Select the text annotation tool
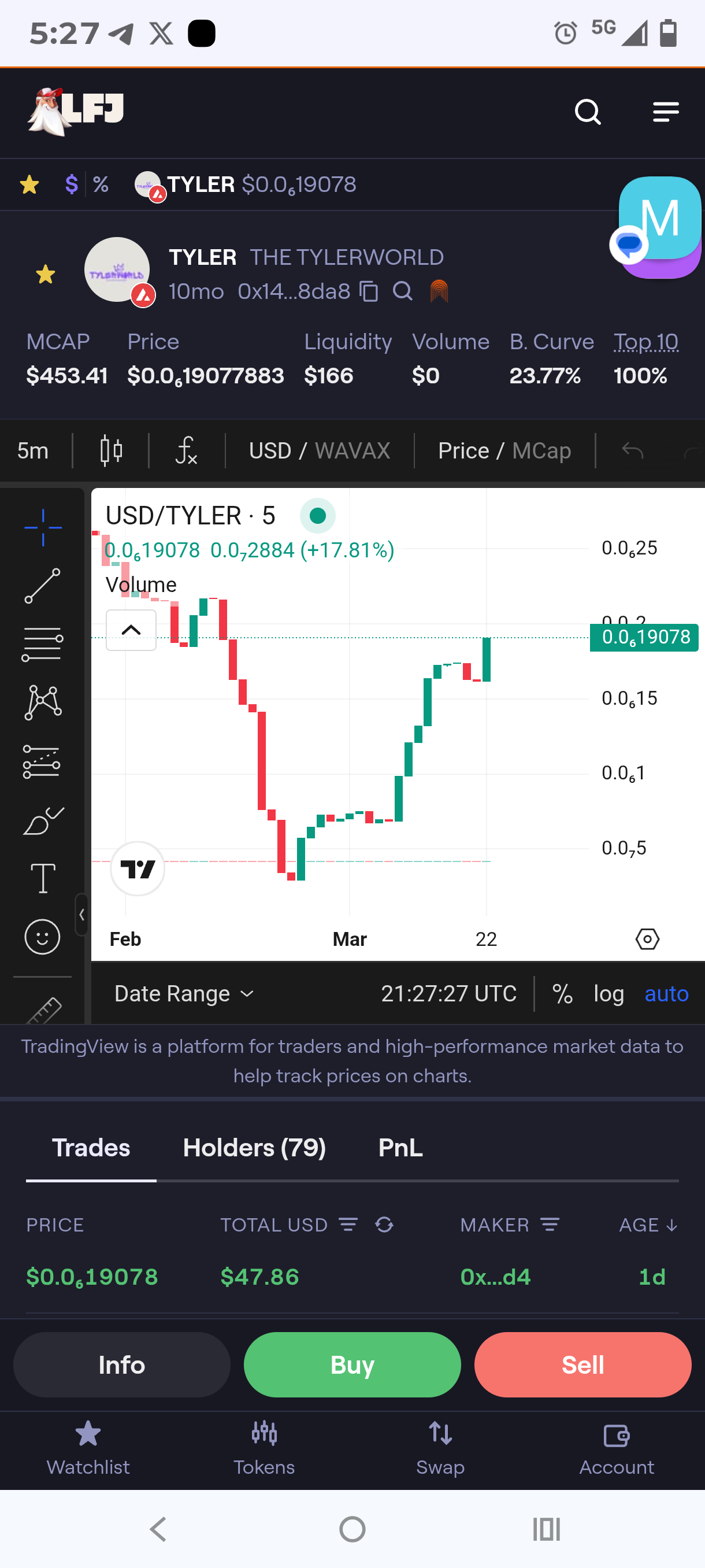The width and height of the screenshot is (705, 1568). (43, 878)
